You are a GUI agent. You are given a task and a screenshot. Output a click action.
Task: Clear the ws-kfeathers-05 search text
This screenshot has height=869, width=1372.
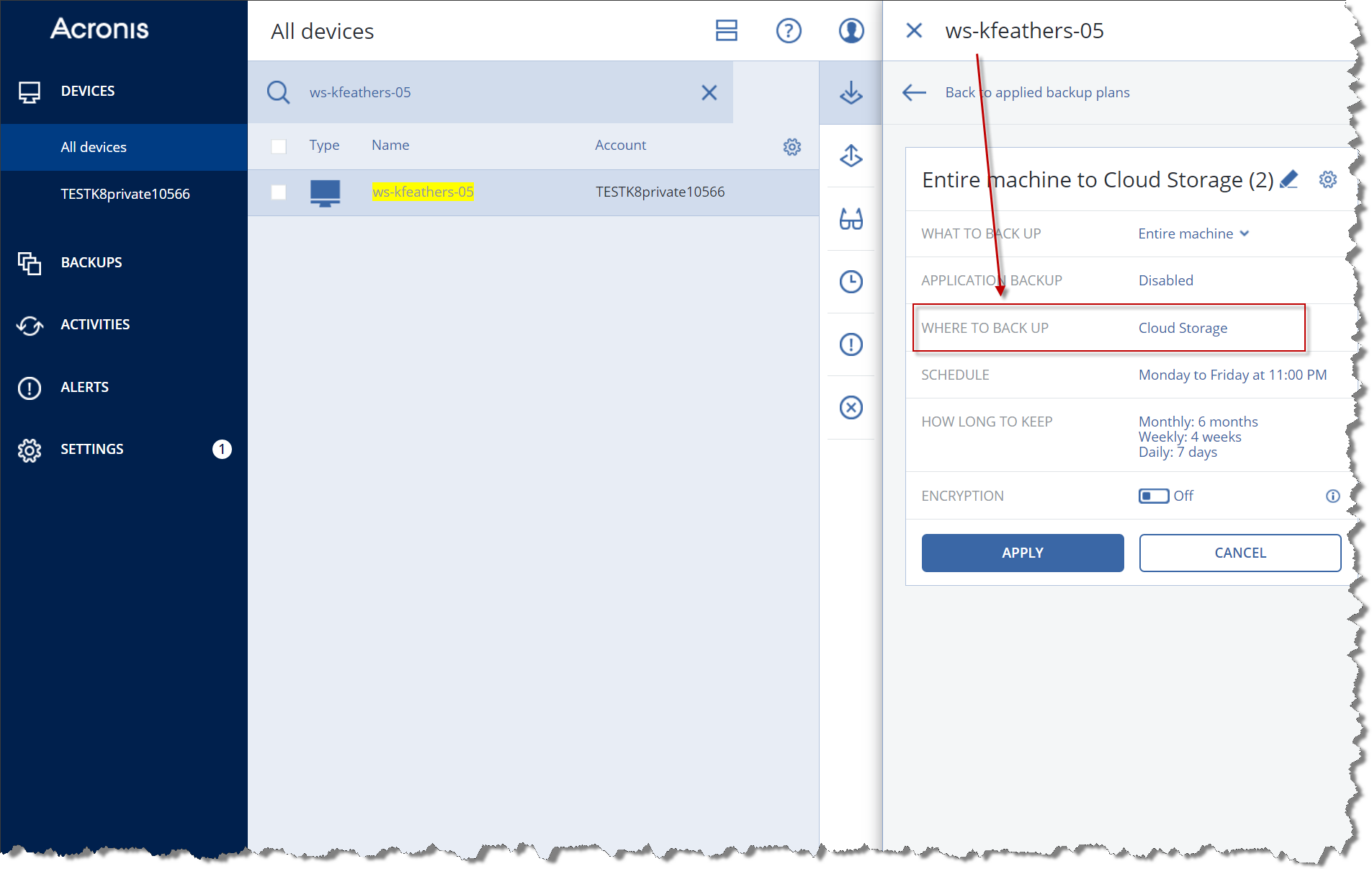coord(709,92)
